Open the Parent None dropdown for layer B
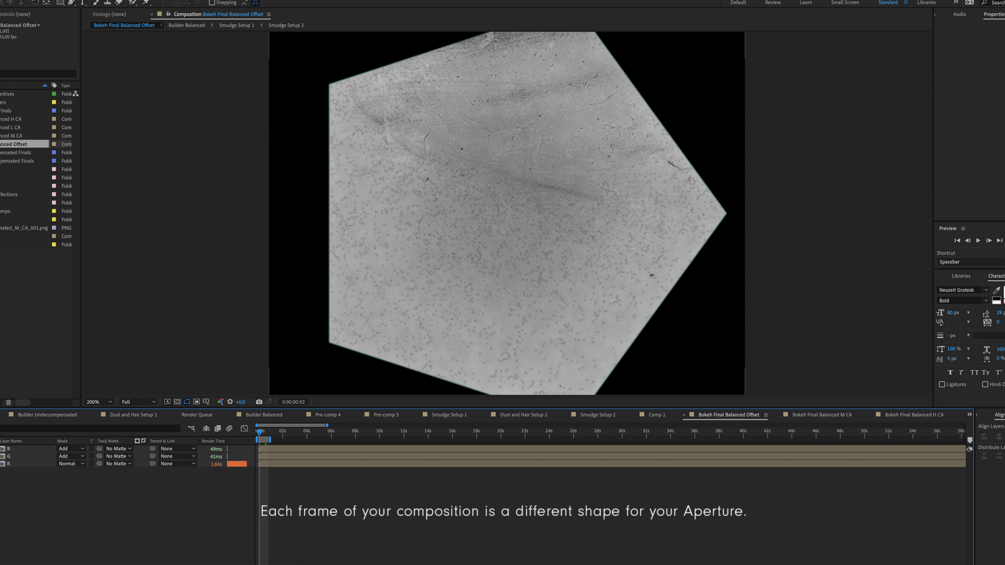The width and height of the screenshot is (1005, 565). coord(177,449)
